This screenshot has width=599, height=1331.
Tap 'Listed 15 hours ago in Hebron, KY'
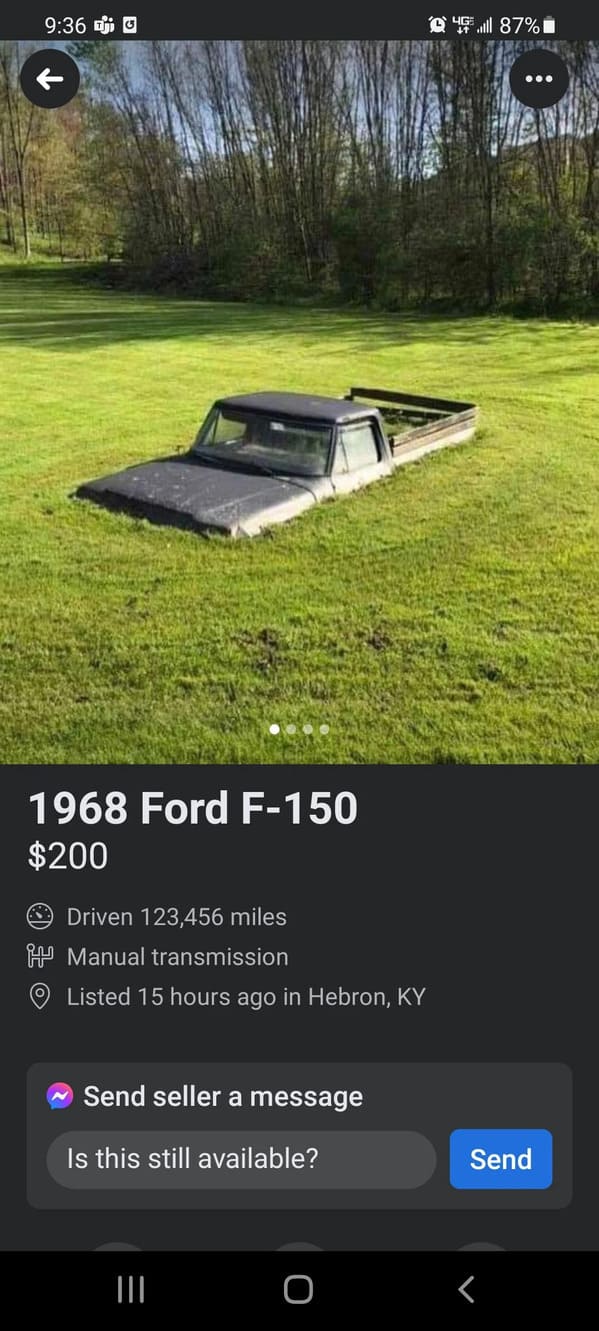[246, 997]
